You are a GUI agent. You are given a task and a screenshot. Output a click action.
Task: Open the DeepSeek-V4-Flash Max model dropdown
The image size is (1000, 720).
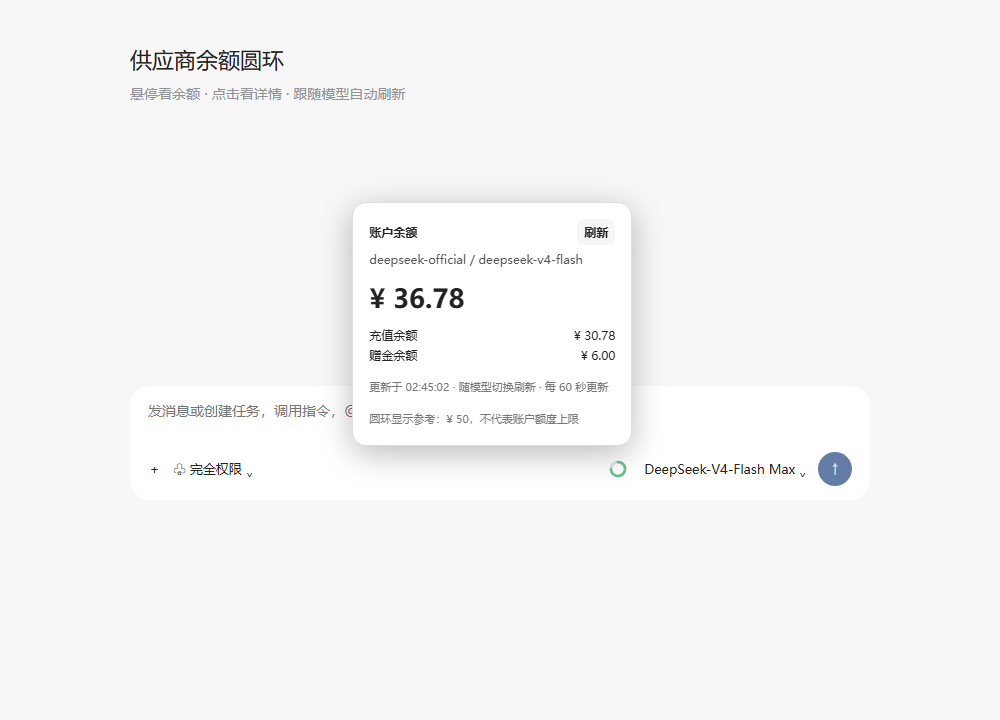(724, 470)
